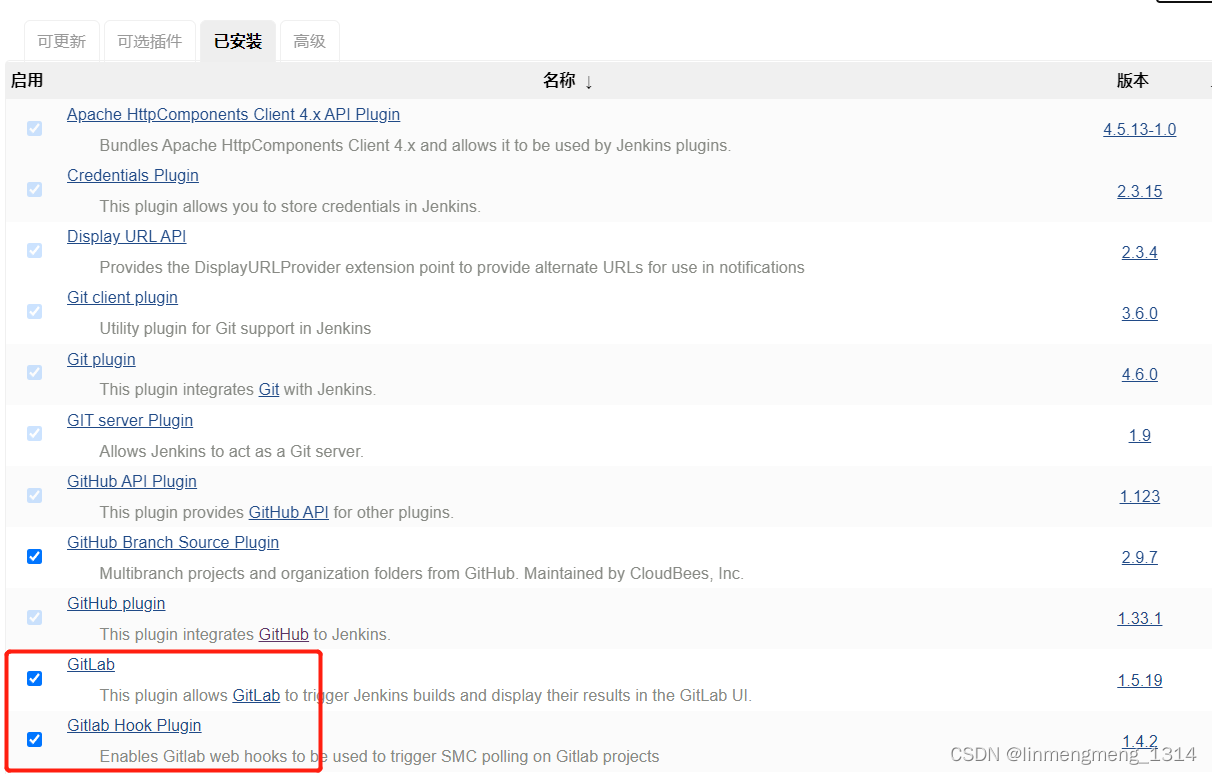Open the 可选插件 tab
Viewport: 1212px width, 774px height.
(150, 41)
